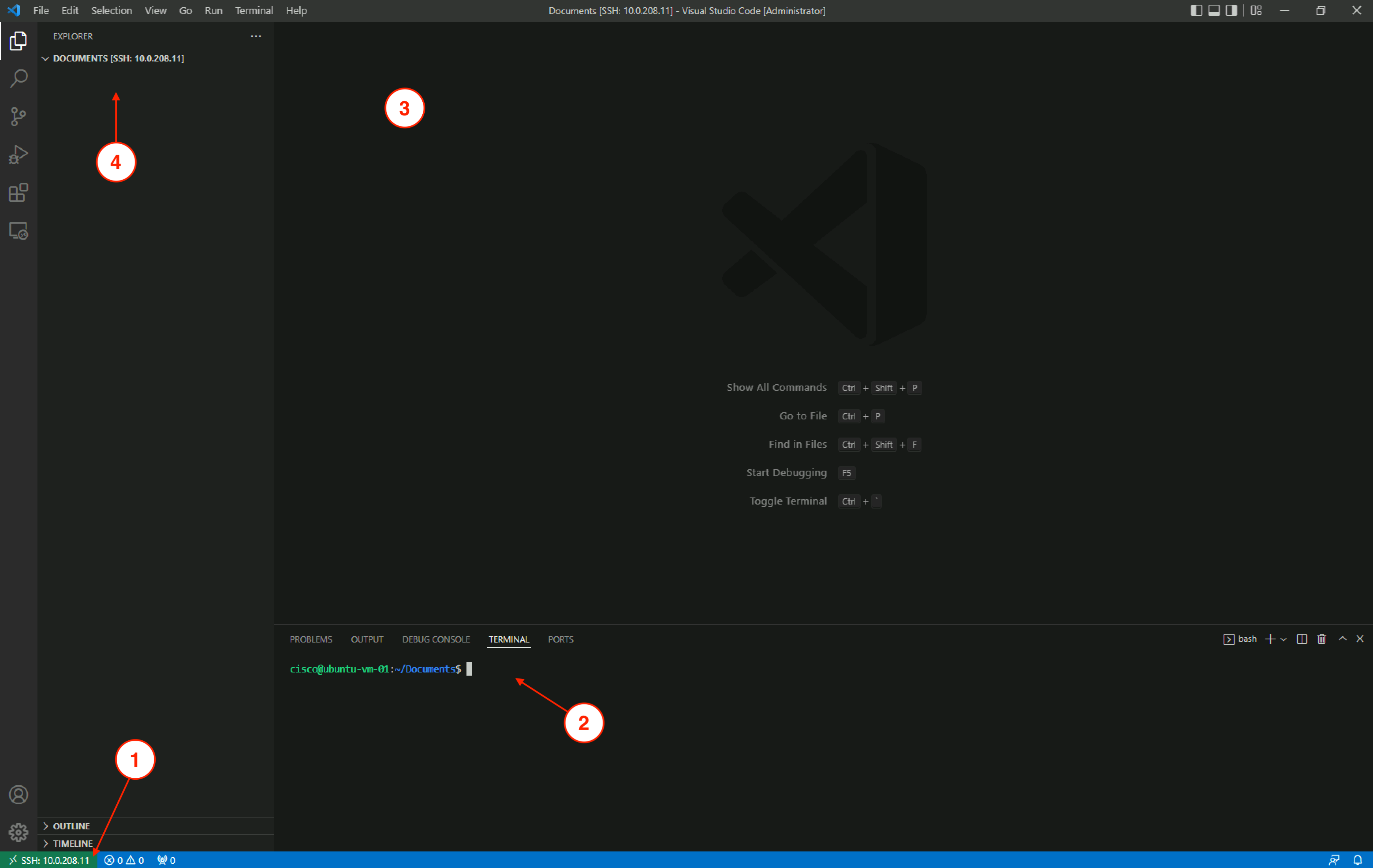Click the VS Code logo in title bar
The width and height of the screenshot is (1373, 868).
[x=14, y=10]
